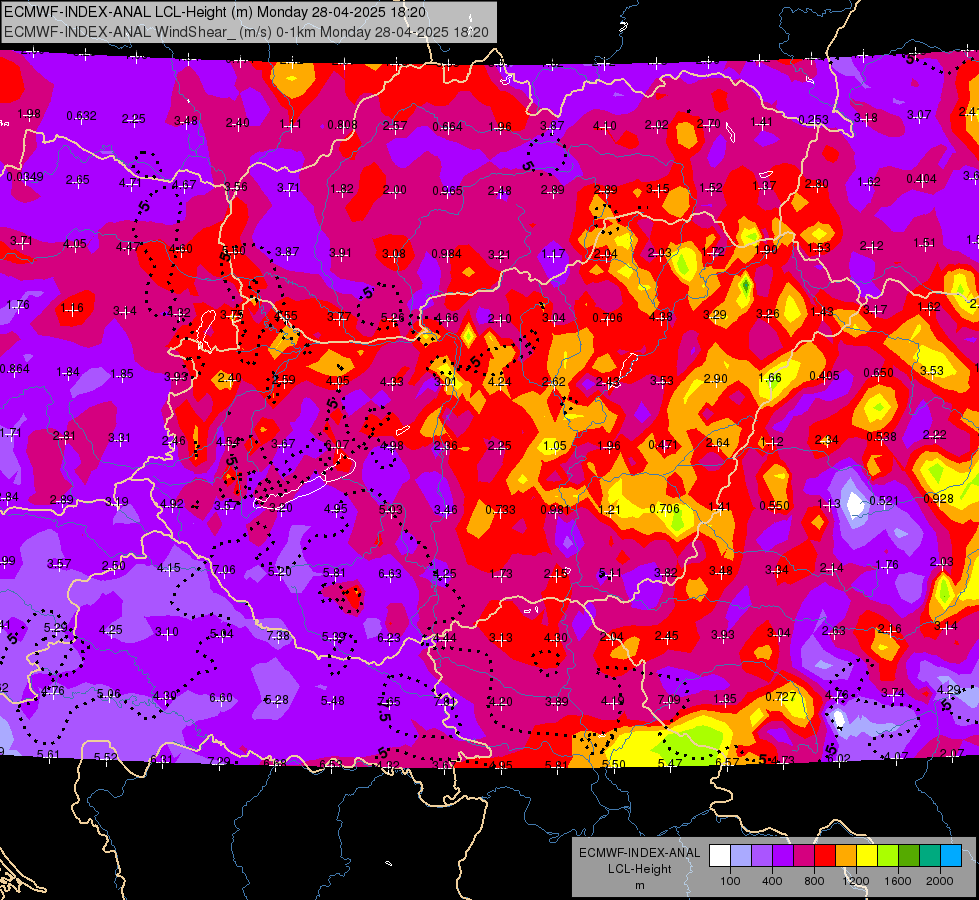Image resolution: width=979 pixels, height=900 pixels.
Task: Click the wind shear value 0.253
Action: pyautogui.click(x=814, y=119)
